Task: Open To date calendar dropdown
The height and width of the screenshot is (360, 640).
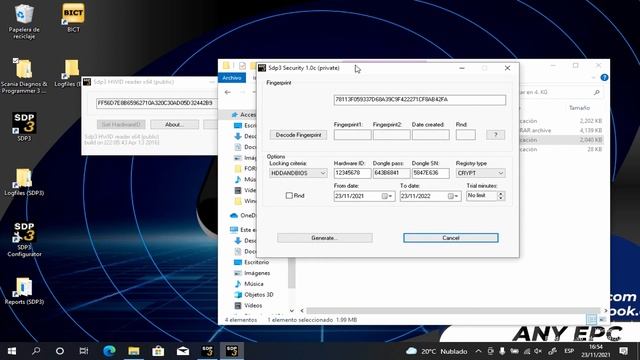Action: point(453,196)
